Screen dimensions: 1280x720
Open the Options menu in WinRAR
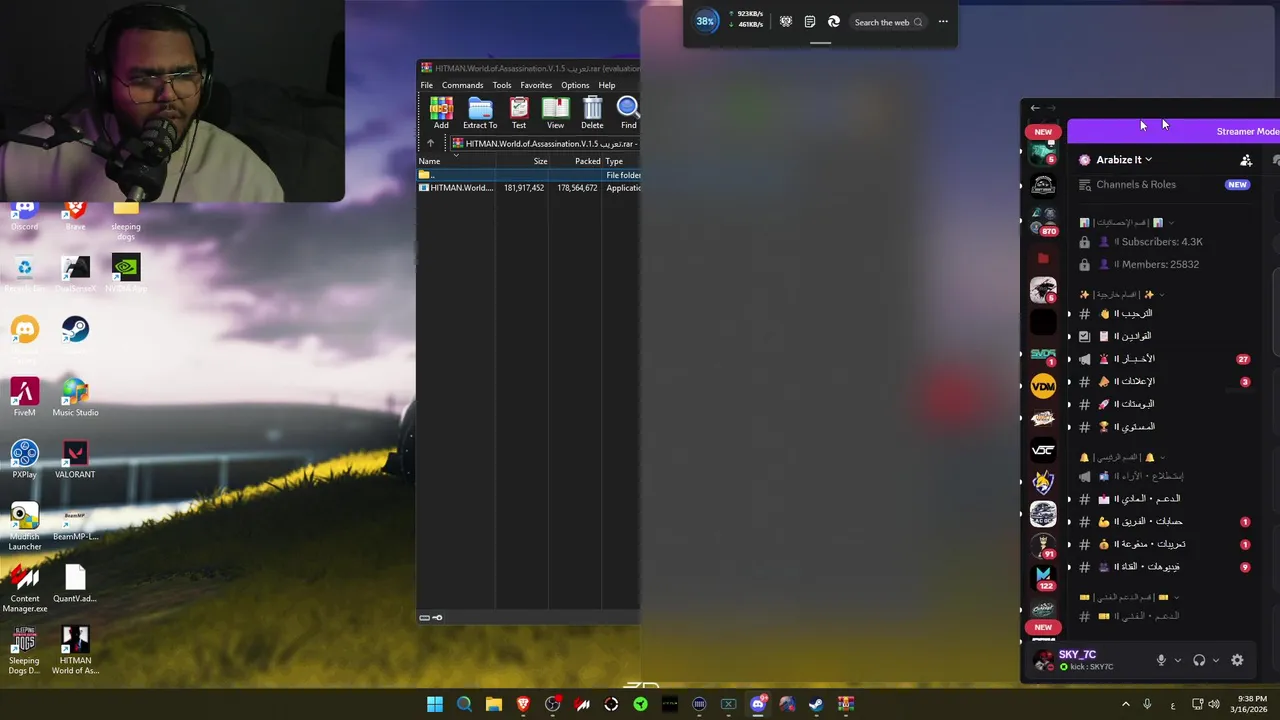(575, 85)
